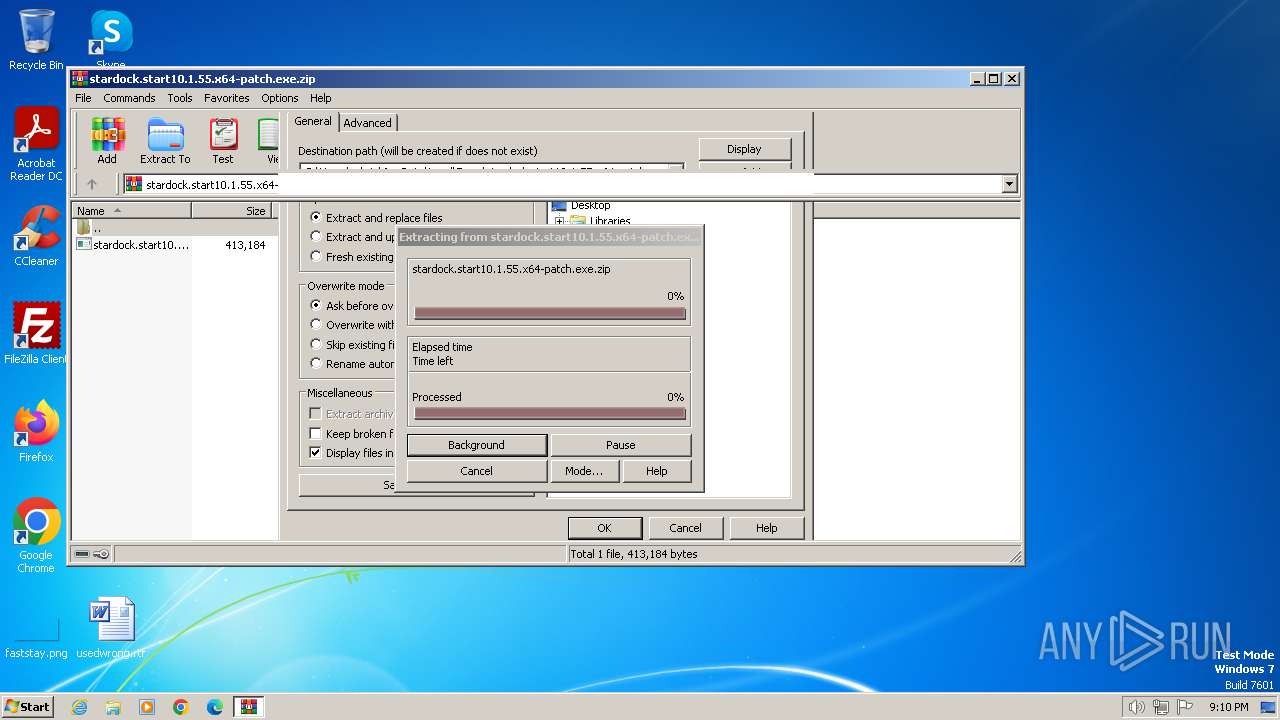
Task: Click the taskbar clock showing 9:10 PM
Action: [x=1228, y=707]
